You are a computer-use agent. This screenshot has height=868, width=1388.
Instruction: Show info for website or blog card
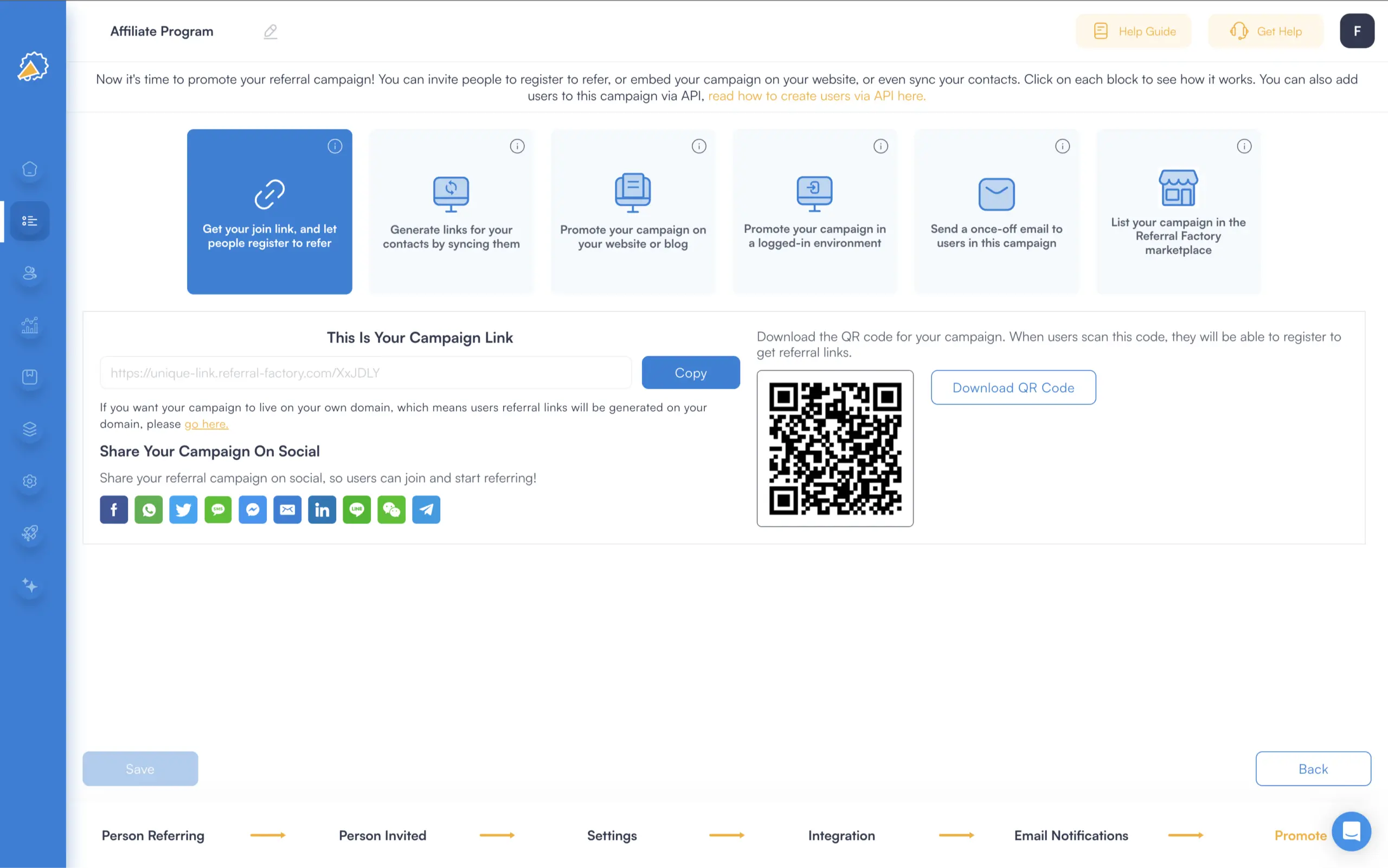pyautogui.click(x=699, y=146)
